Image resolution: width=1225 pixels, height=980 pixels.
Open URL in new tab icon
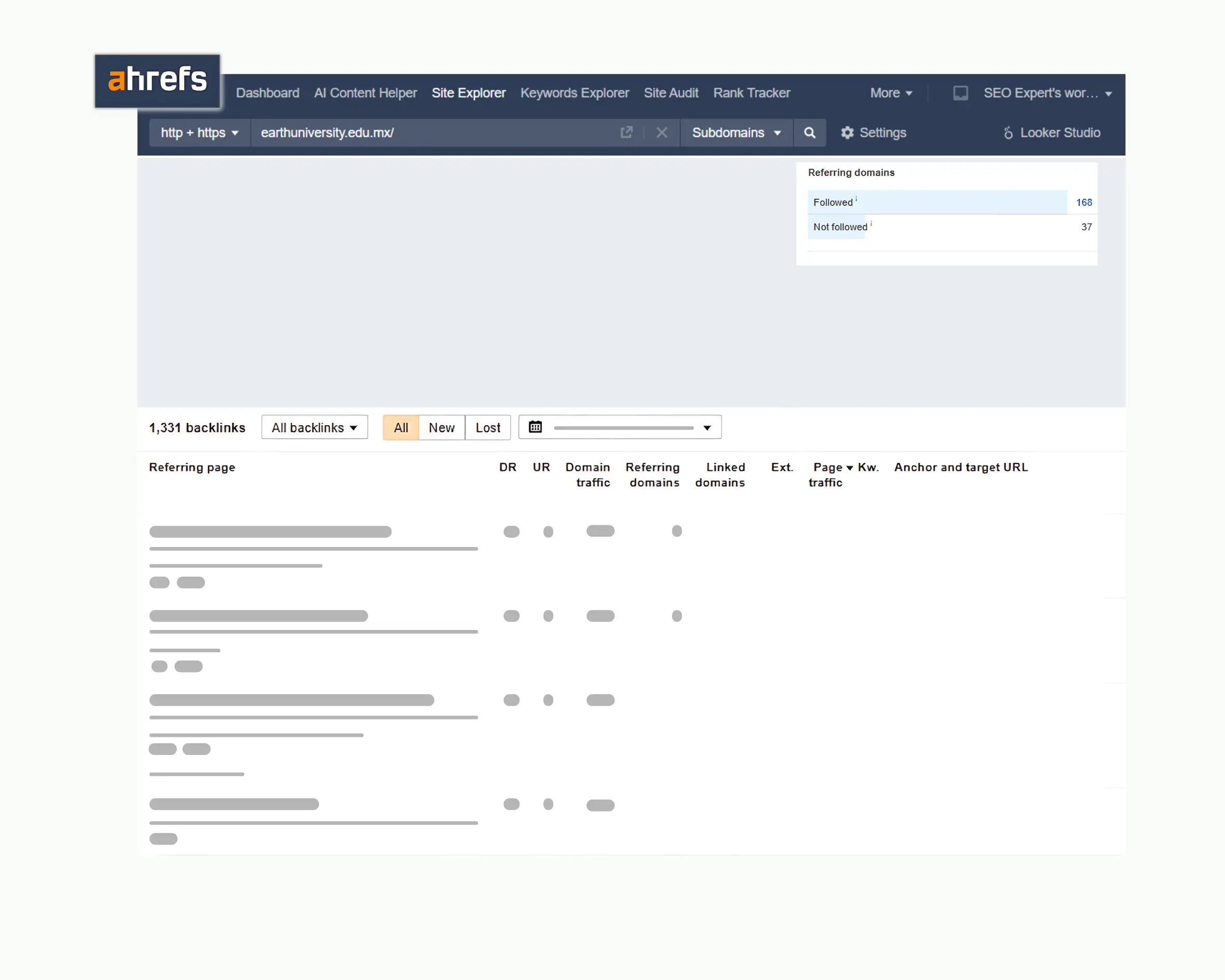click(x=626, y=132)
